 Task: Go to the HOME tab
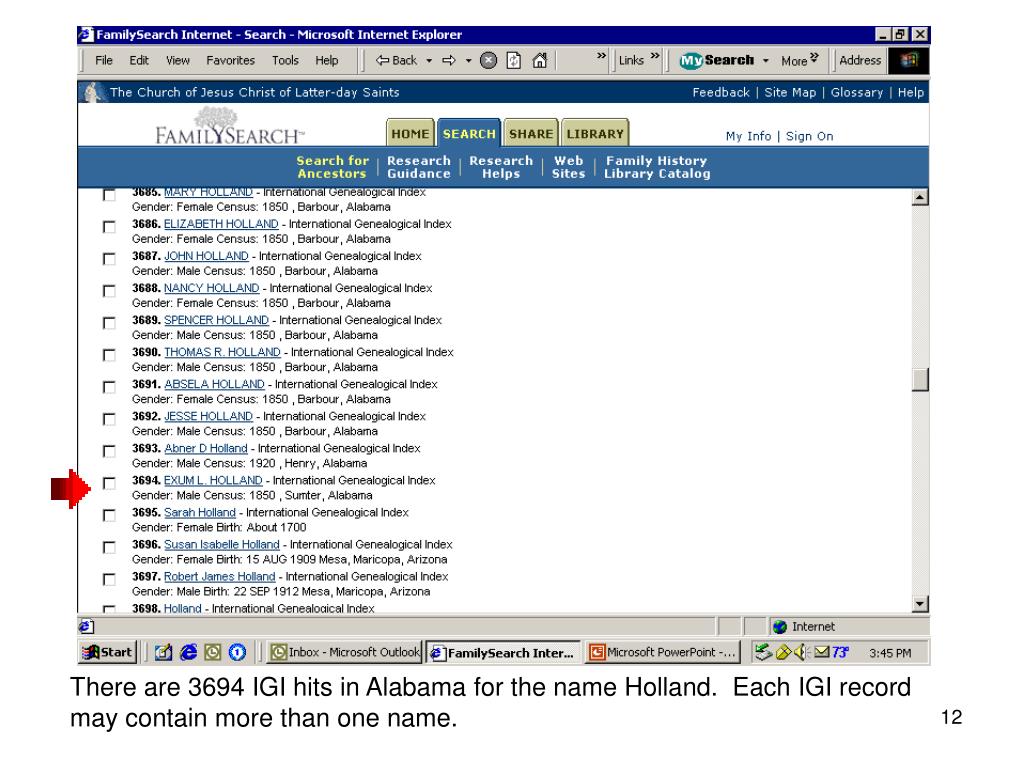click(x=410, y=133)
